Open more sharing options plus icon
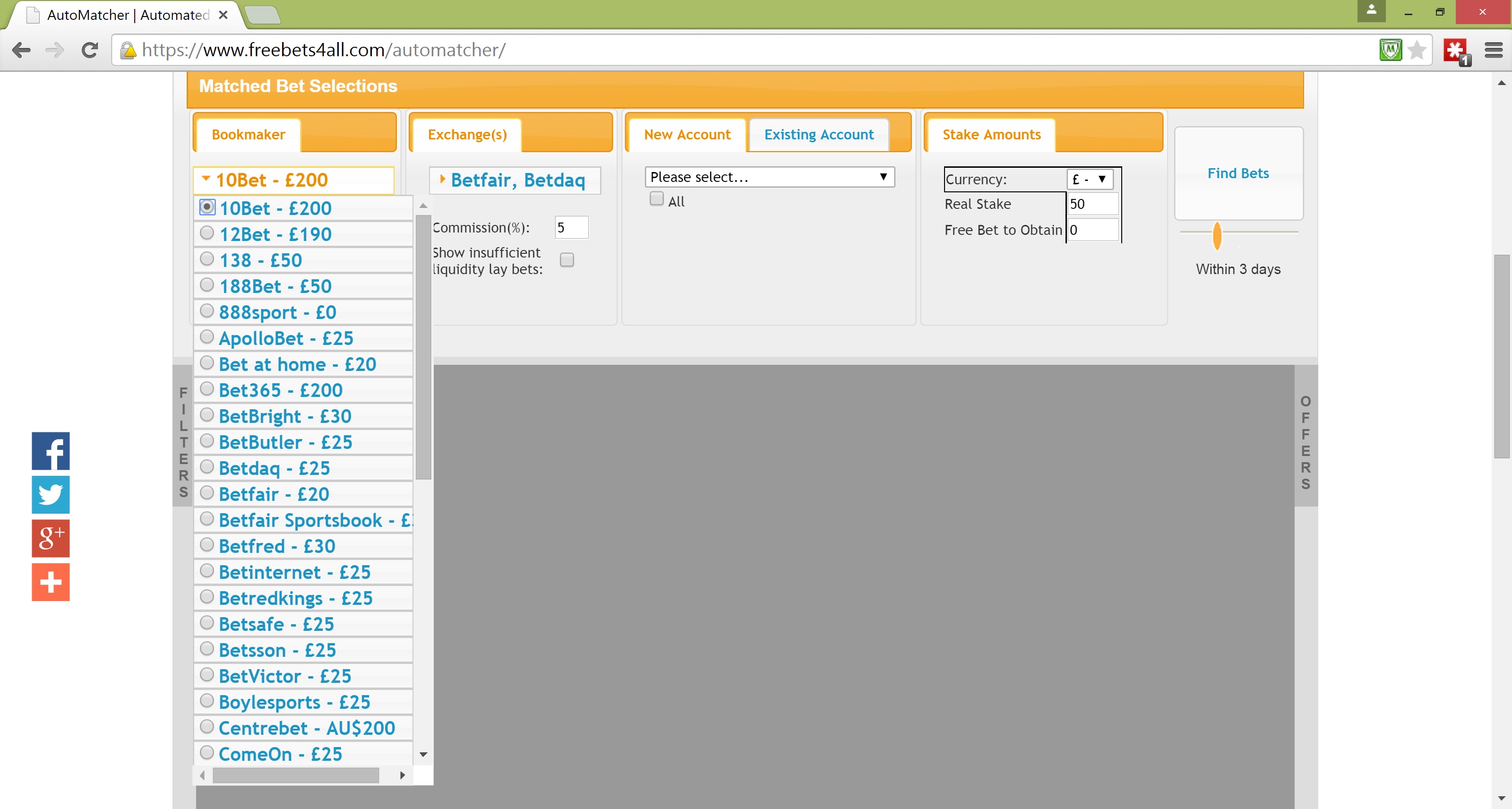This screenshot has width=1512, height=809. 51,582
